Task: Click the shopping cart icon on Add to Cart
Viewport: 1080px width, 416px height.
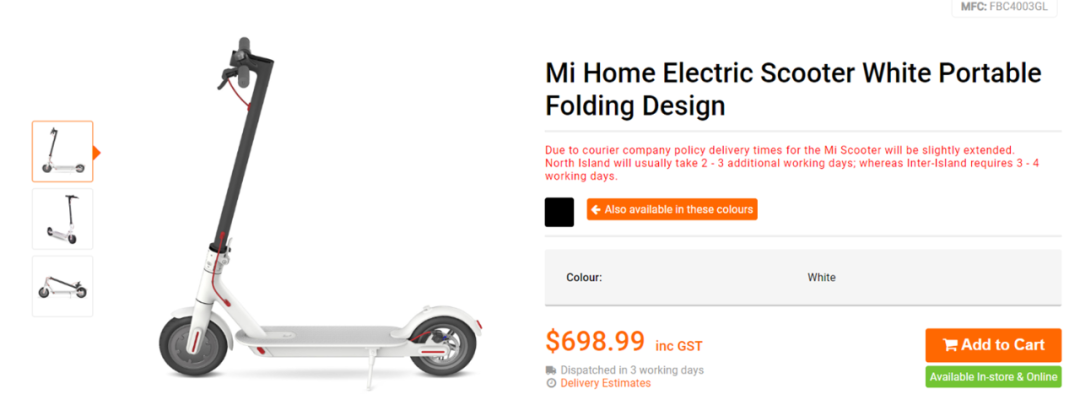Action: [949, 345]
